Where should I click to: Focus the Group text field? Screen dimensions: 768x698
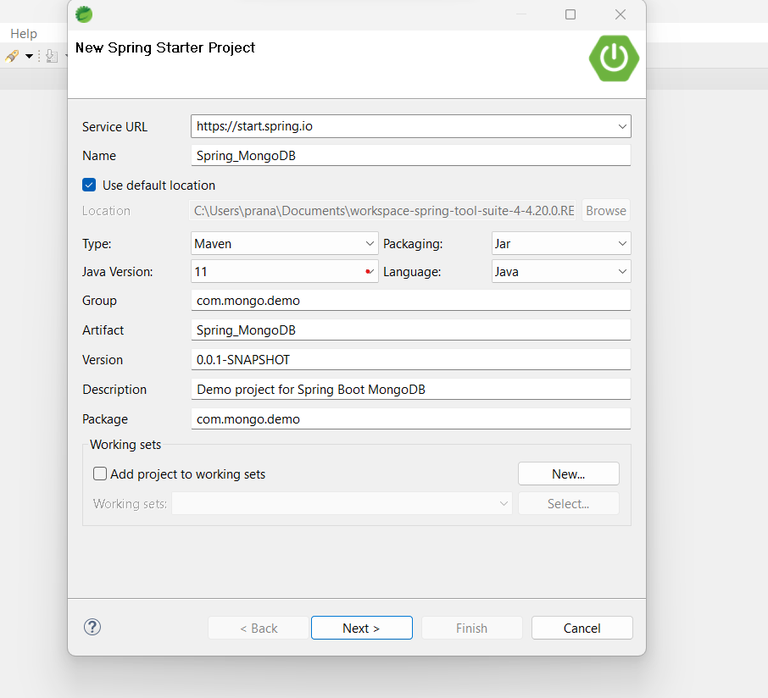click(x=410, y=300)
